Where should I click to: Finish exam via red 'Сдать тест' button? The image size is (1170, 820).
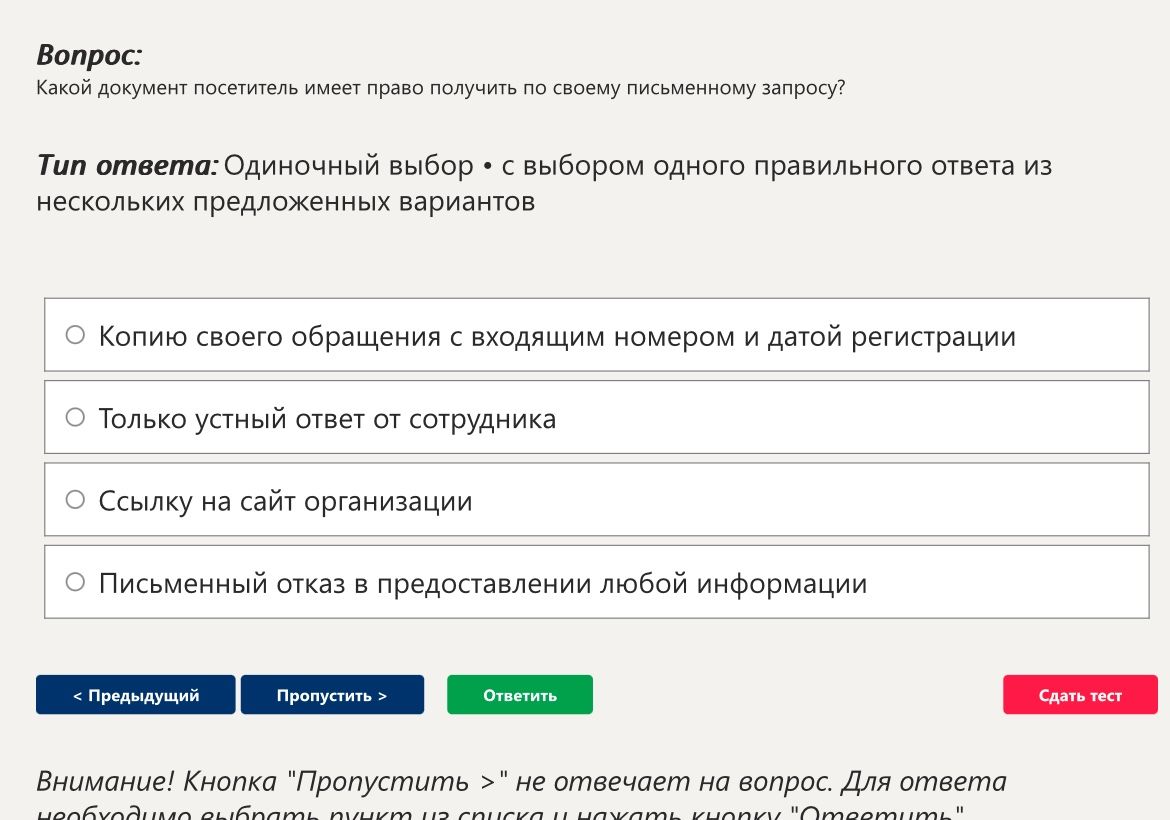pos(1080,695)
